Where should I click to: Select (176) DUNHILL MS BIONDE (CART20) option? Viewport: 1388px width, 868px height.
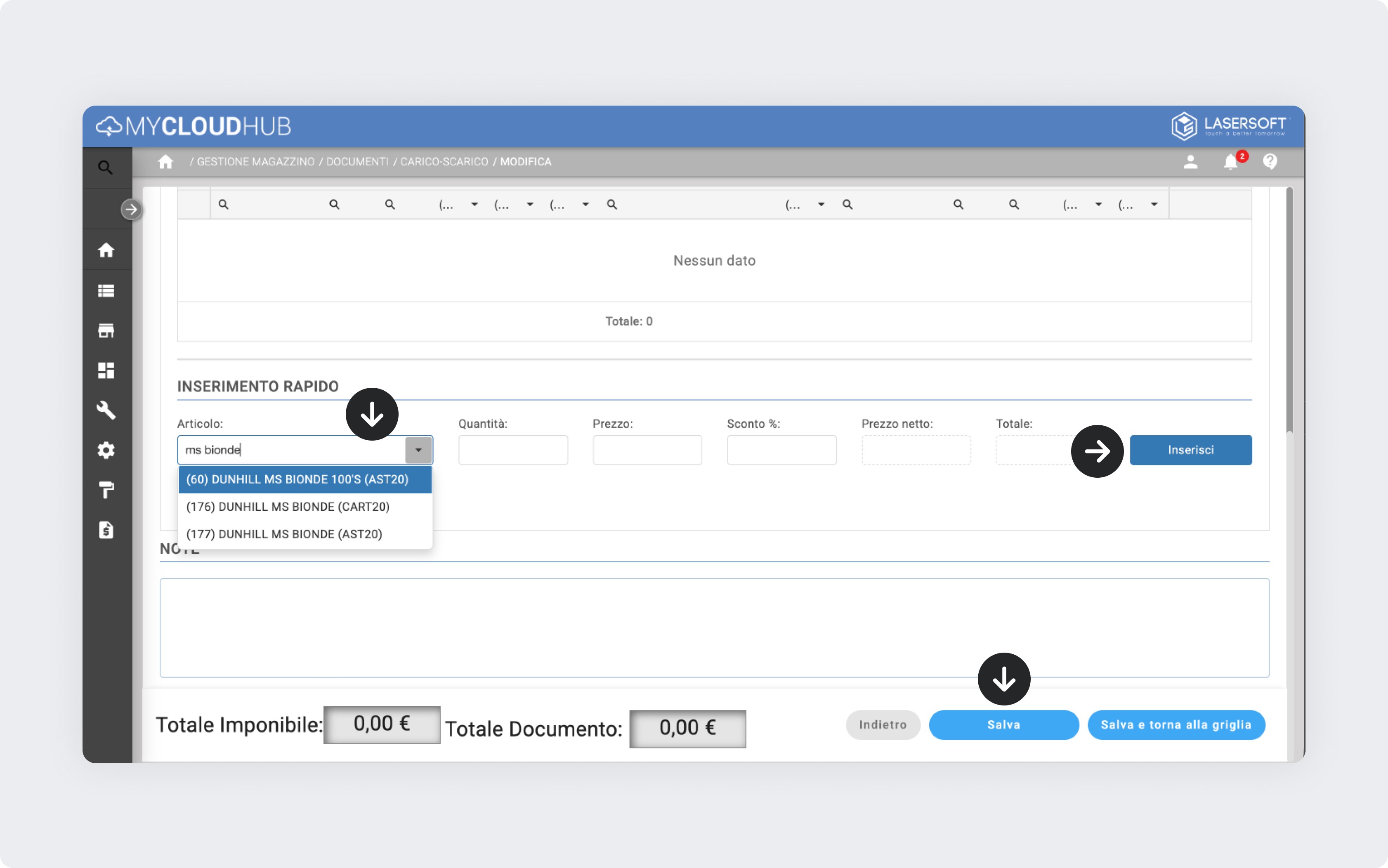(x=288, y=506)
